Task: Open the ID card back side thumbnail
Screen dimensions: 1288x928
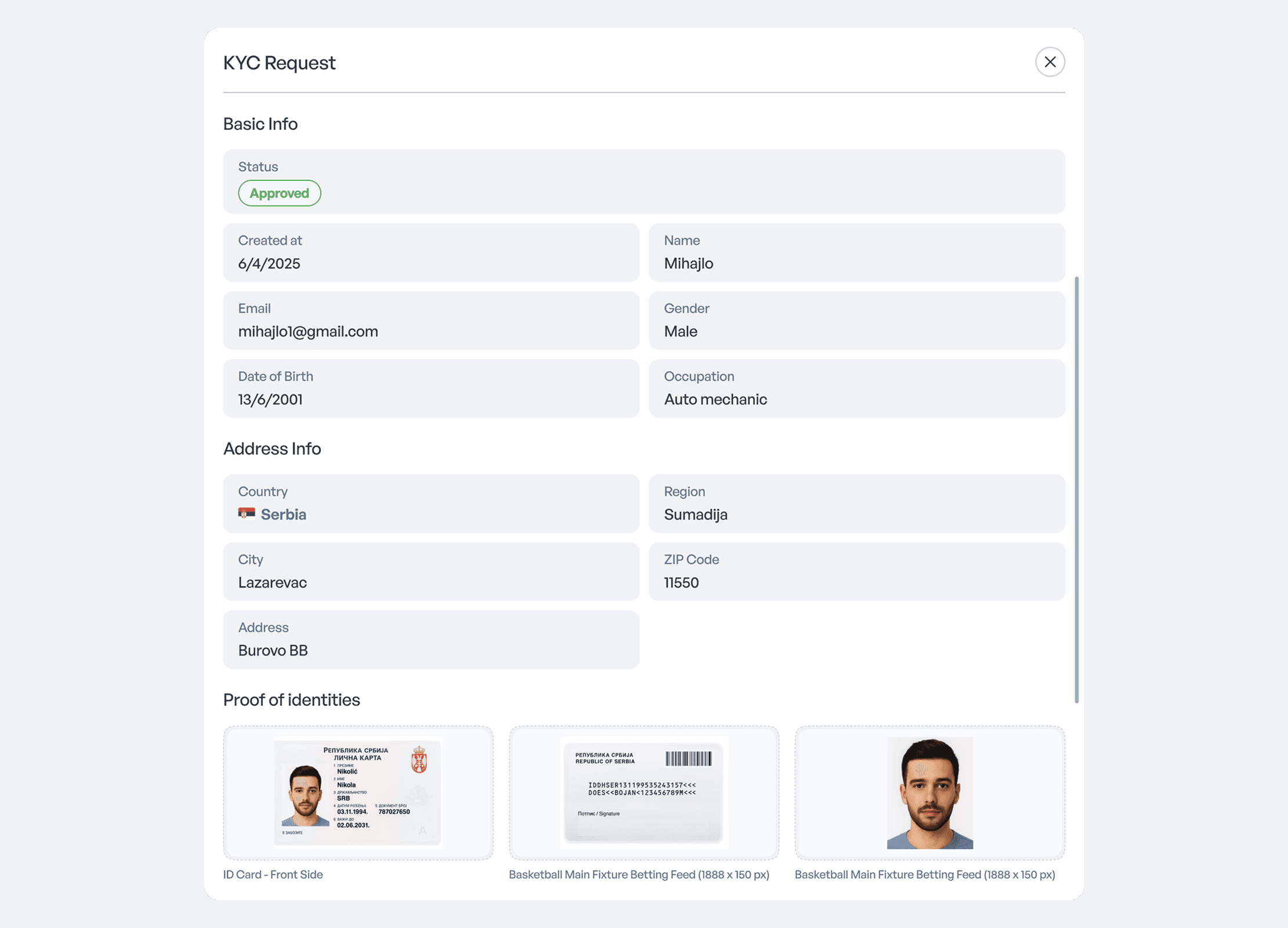Action: coord(644,792)
